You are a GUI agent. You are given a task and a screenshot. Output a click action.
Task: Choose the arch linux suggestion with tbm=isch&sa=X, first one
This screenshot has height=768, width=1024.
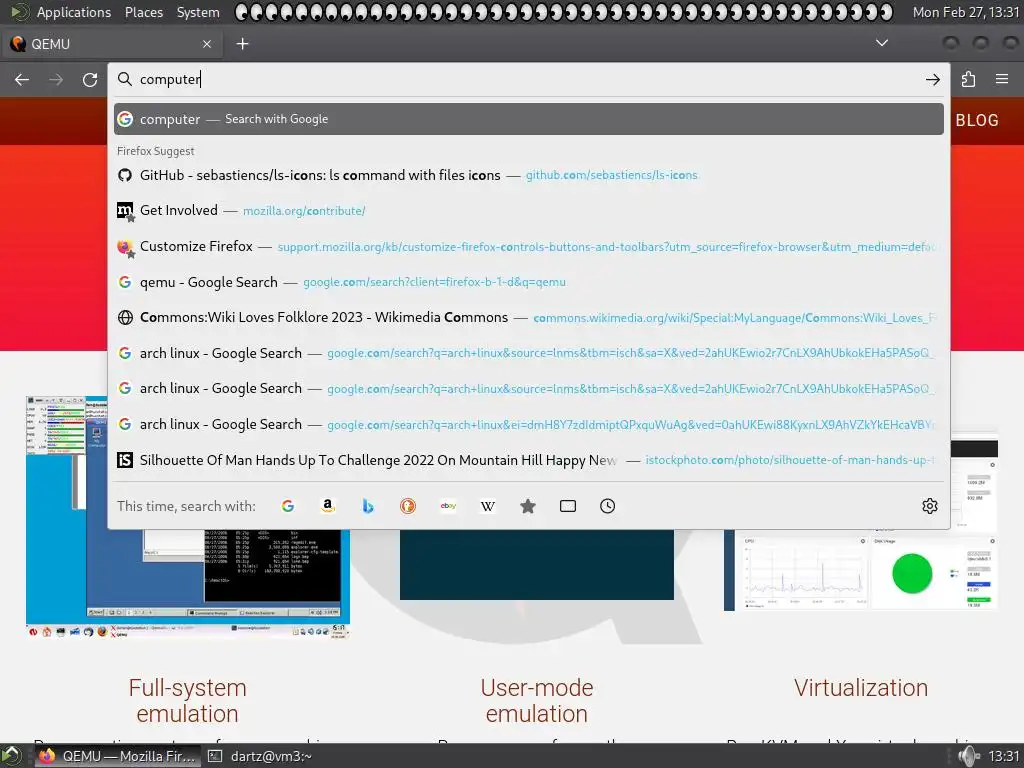pyautogui.click(x=528, y=353)
